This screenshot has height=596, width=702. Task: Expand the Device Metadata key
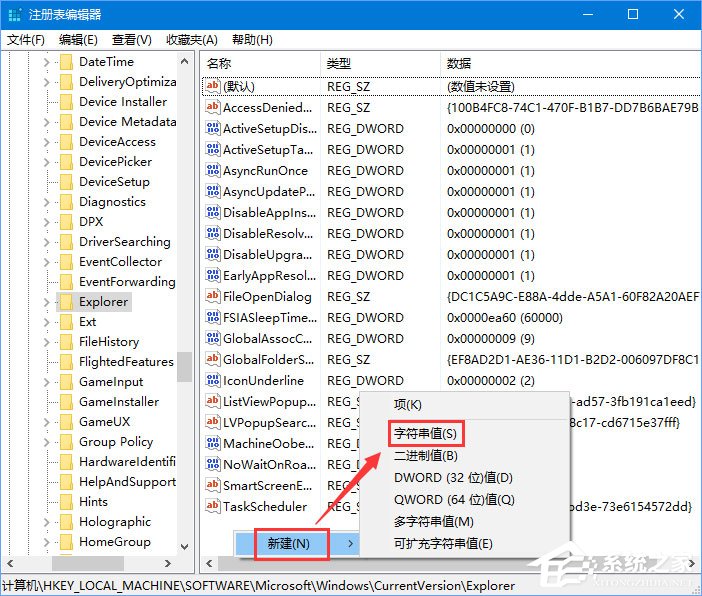(47, 122)
